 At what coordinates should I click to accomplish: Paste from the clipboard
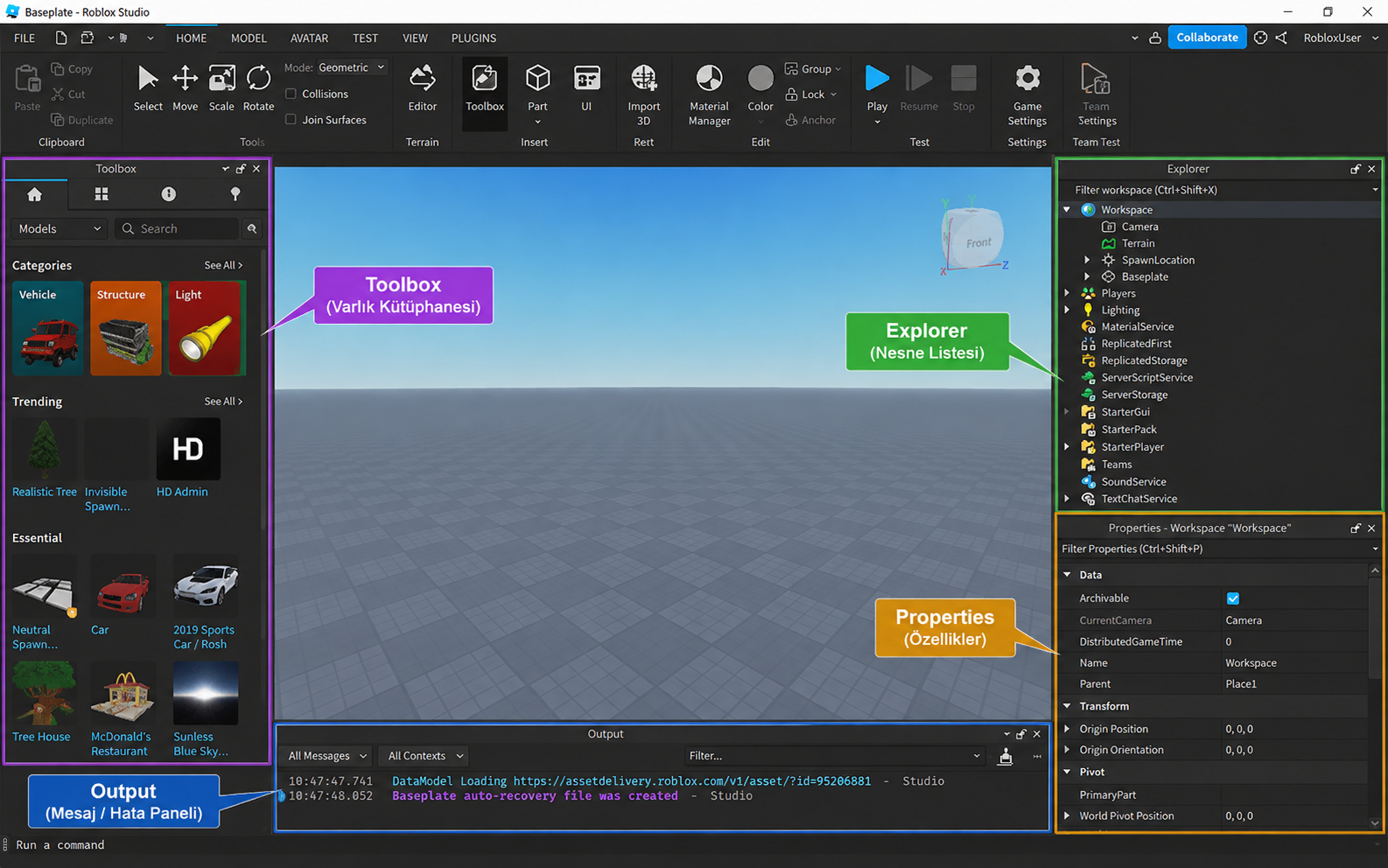[x=27, y=88]
